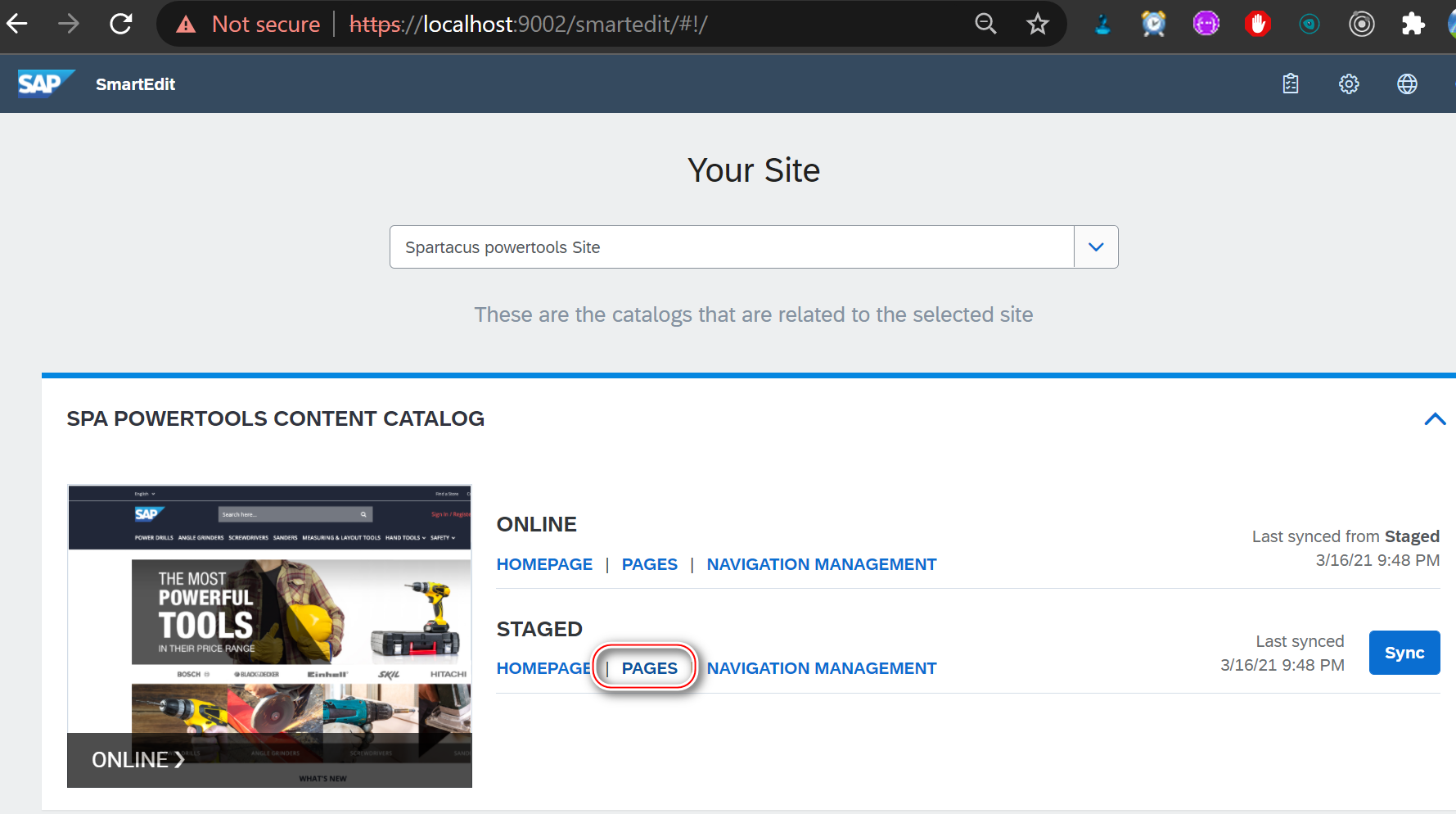Open the Extensions puzzle-piece menu
This screenshot has height=814, width=1456.
tap(1413, 24)
